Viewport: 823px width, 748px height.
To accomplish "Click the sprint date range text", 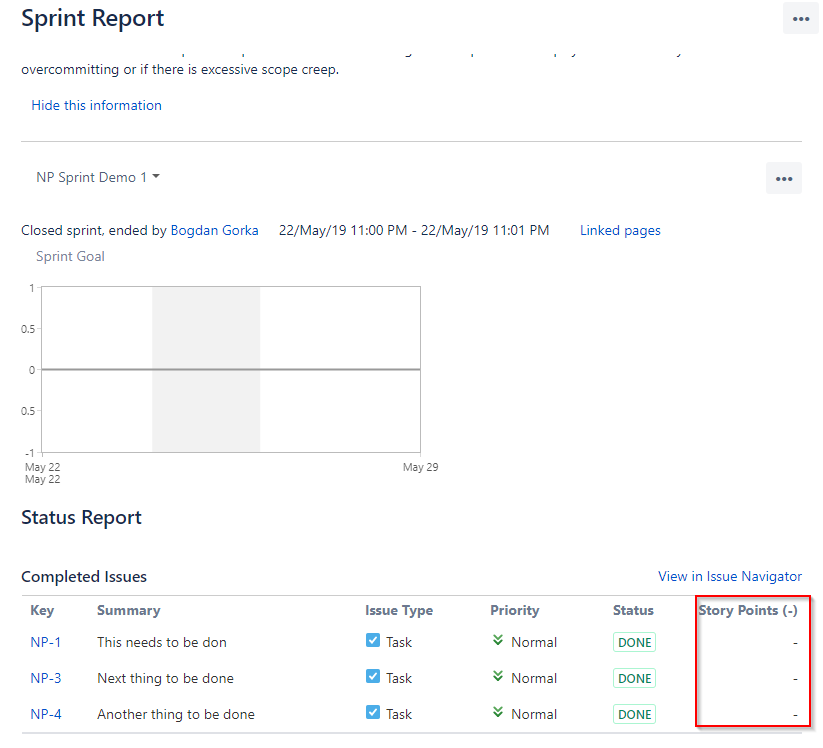I will (414, 230).
